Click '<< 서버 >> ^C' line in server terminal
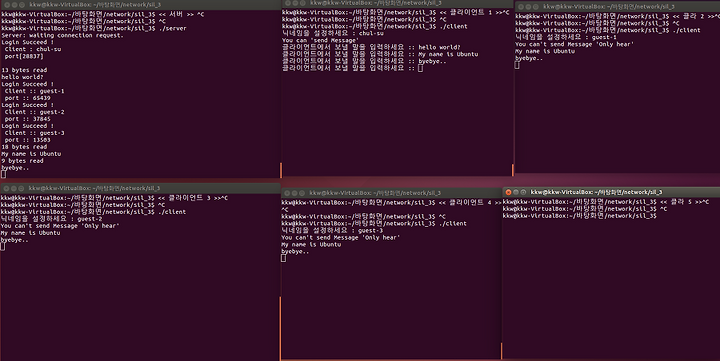 click(103, 15)
